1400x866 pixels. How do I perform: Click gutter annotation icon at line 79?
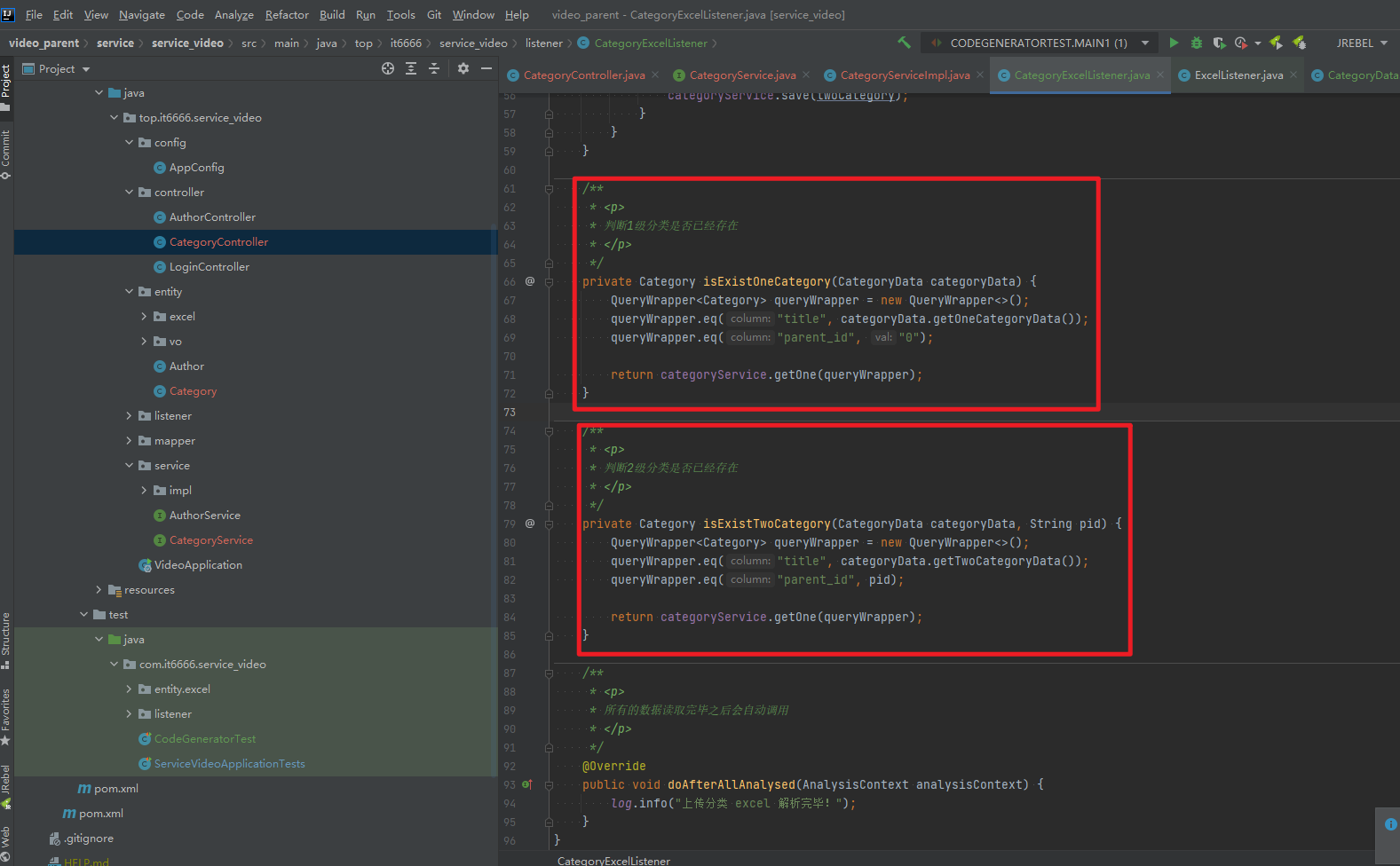[530, 524]
